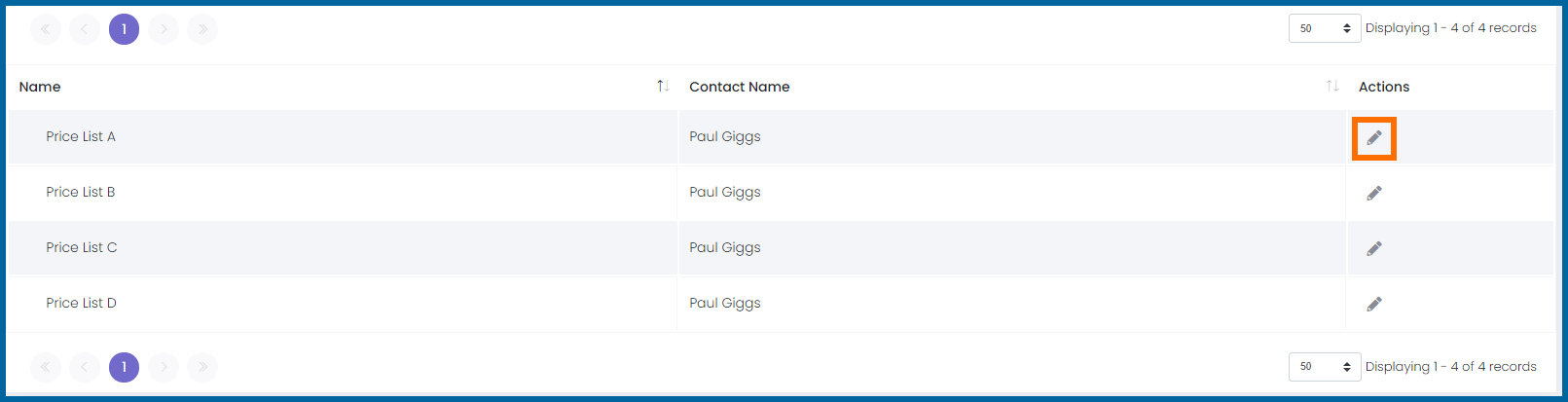Image resolution: width=1568 pixels, height=402 pixels.
Task: Click the Name column header
Action: point(40,87)
